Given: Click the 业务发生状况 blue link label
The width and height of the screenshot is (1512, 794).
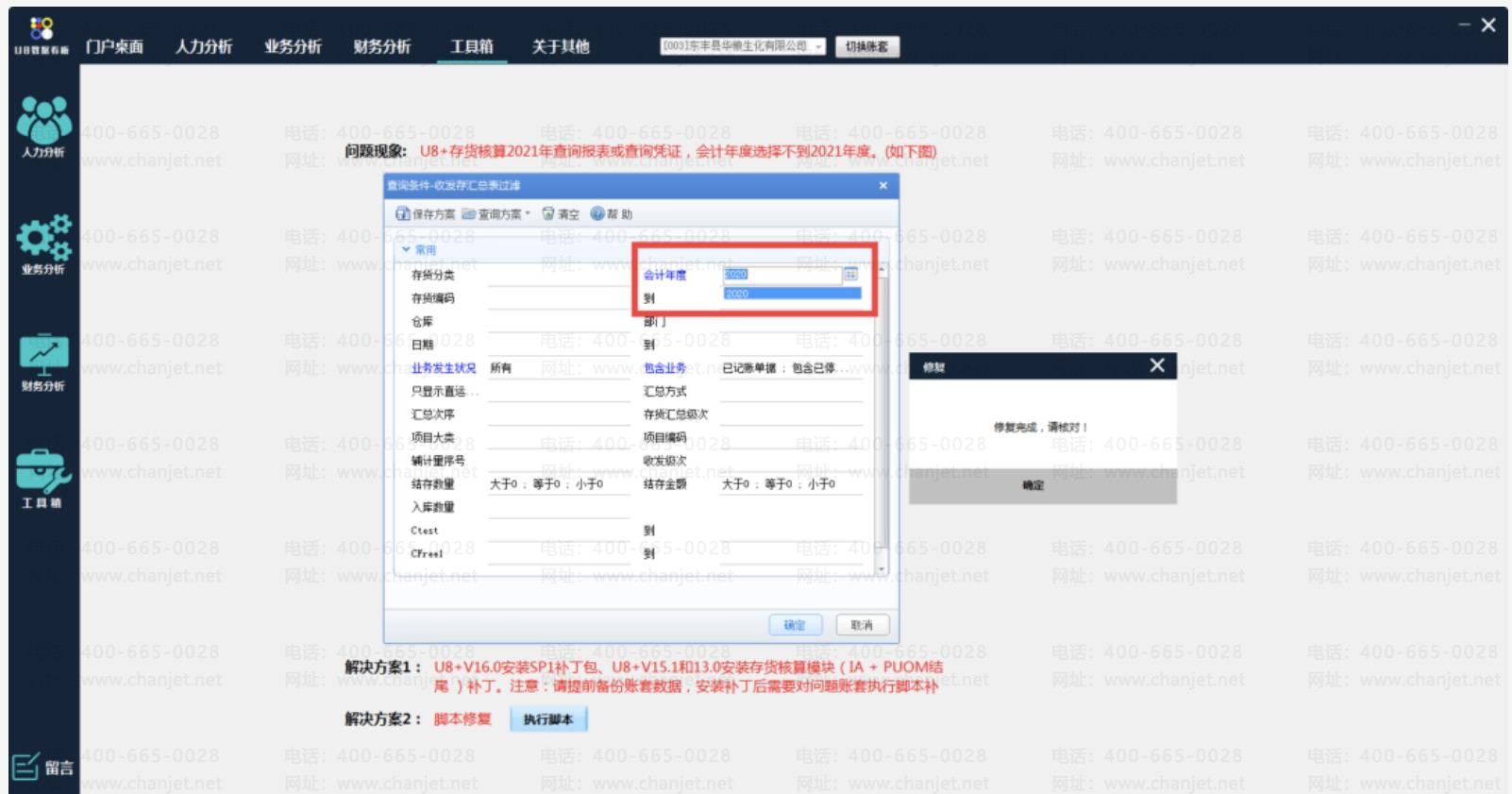Looking at the screenshot, I should 444,368.
